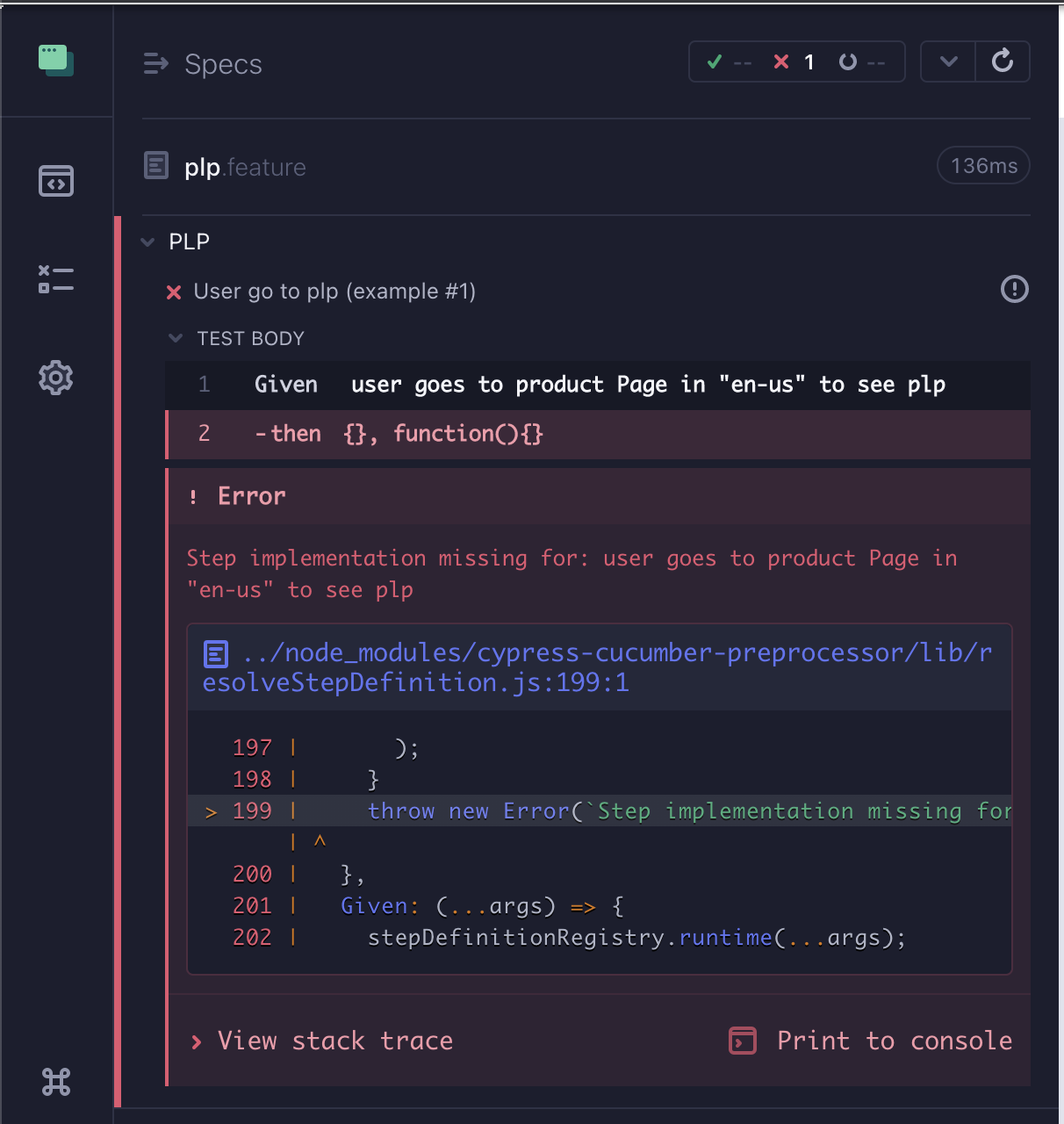Viewport: 1064px width, 1124px height.
Task: Click the Print to console button
Action: click(x=871, y=1041)
